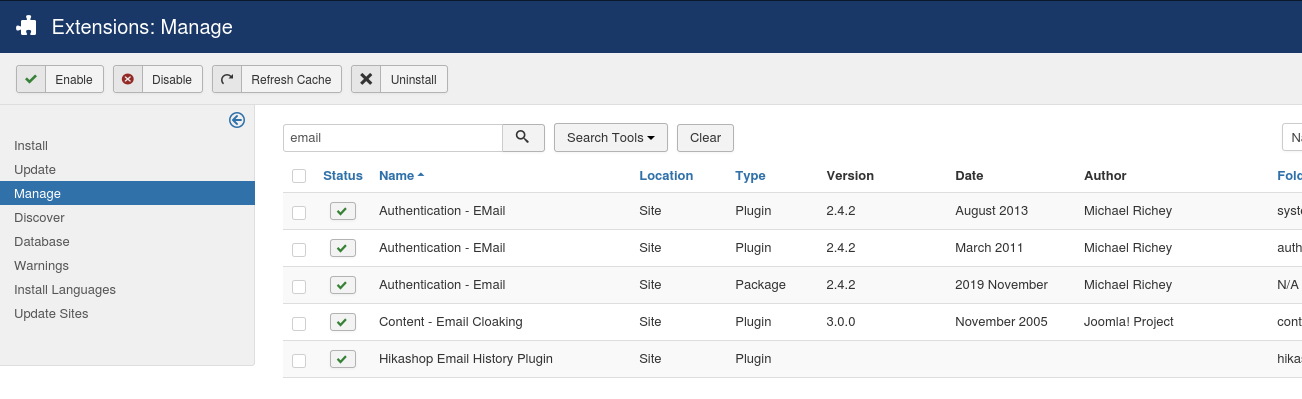The width and height of the screenshot is (1302, 399).
Task: Open Update in the sidebar
Action: click(35, 169)
